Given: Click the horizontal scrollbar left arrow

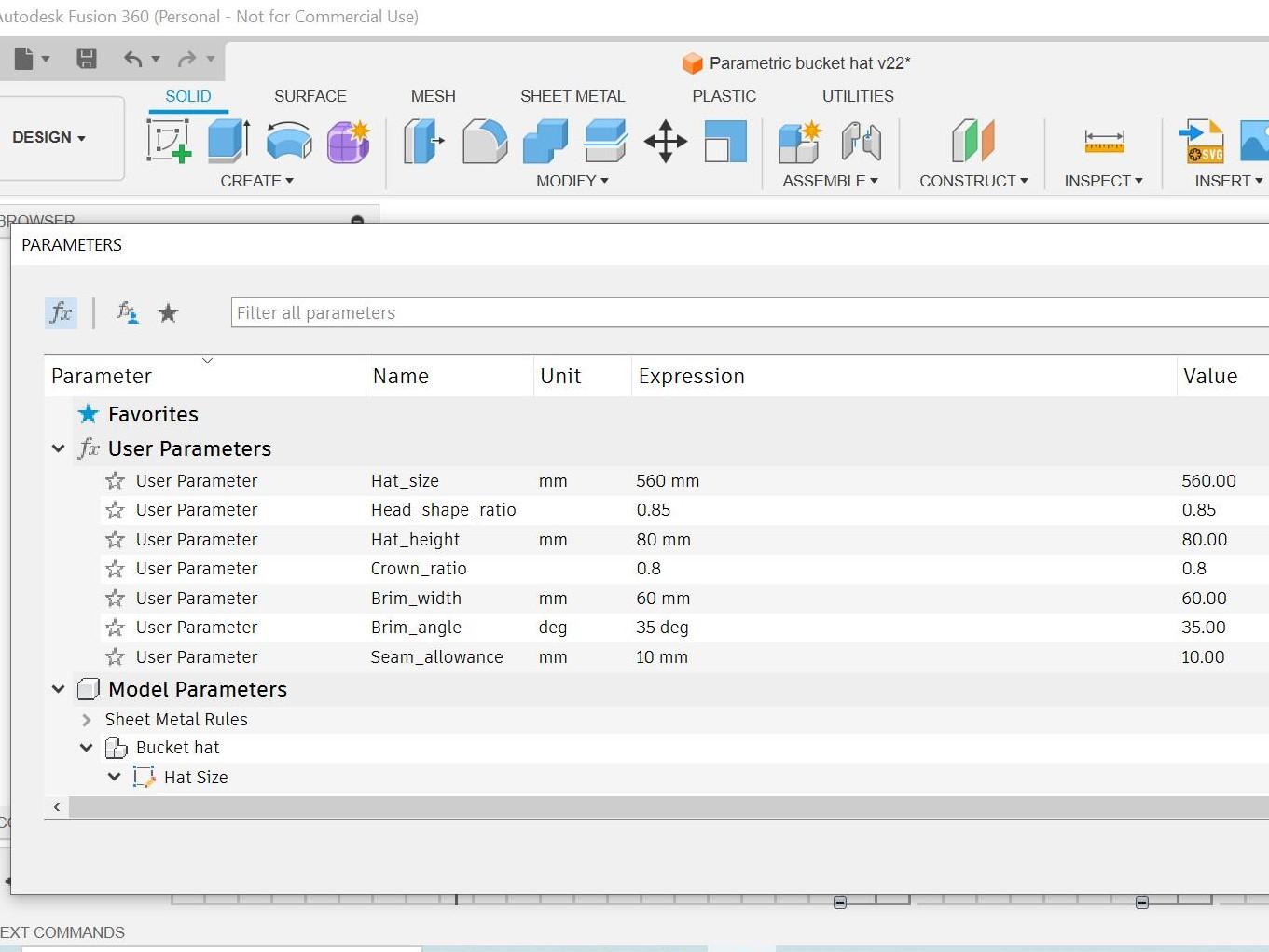Looking at the screenshot, I should point(57,807).
